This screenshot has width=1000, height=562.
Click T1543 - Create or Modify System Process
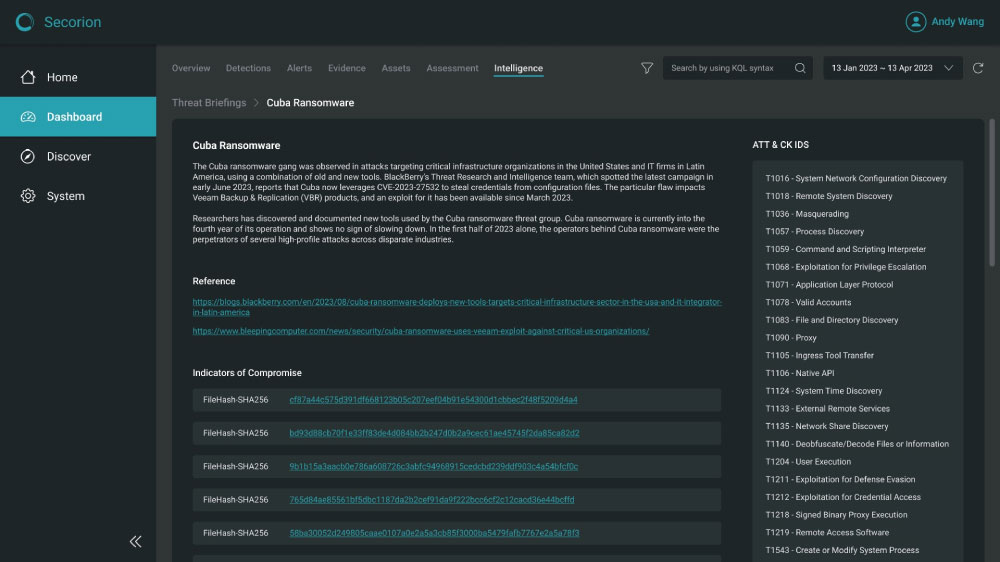click(x=842, y=550)
